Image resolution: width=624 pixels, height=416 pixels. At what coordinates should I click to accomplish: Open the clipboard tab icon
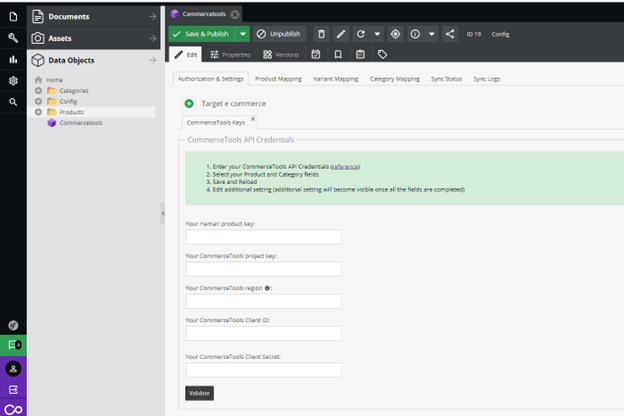tap(360, 55)
